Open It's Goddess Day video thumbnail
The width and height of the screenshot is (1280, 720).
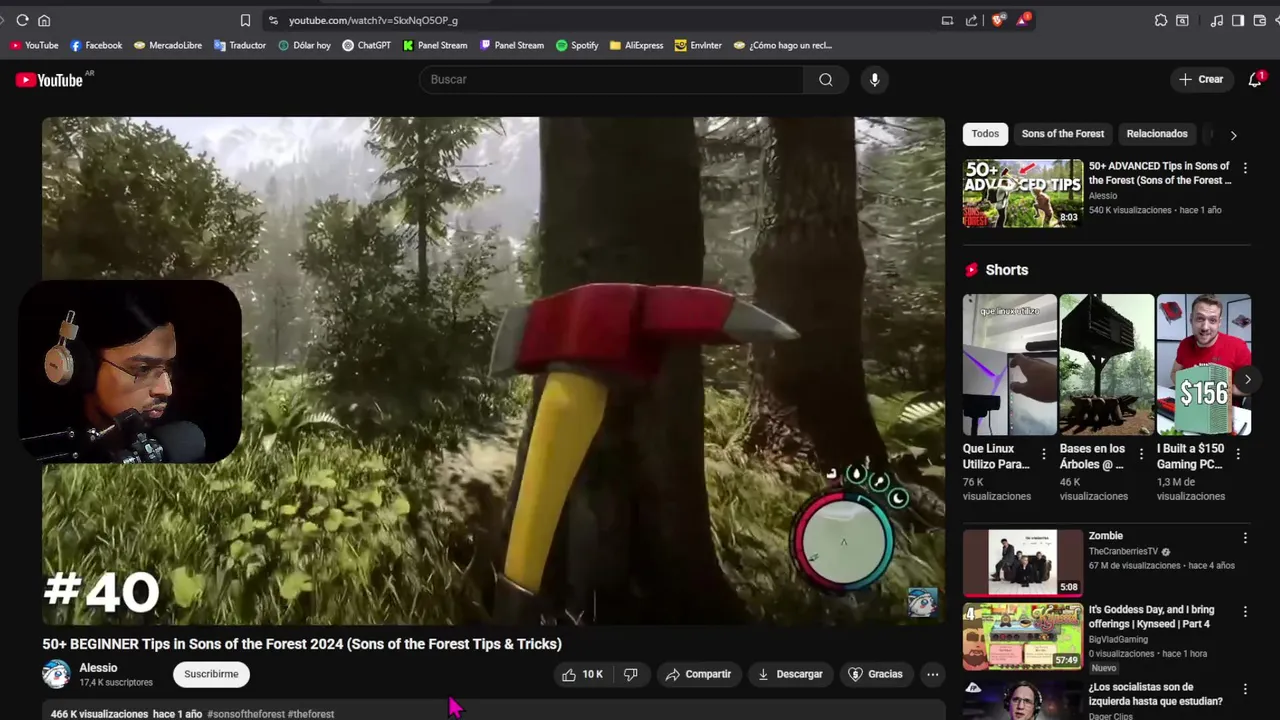1022,636
